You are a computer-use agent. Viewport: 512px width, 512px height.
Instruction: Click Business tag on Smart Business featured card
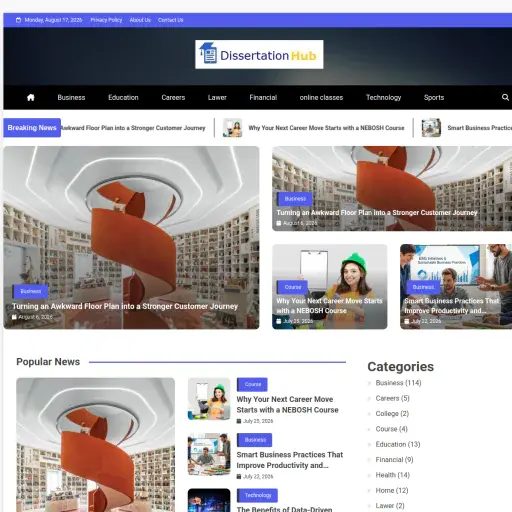[423, 287]
